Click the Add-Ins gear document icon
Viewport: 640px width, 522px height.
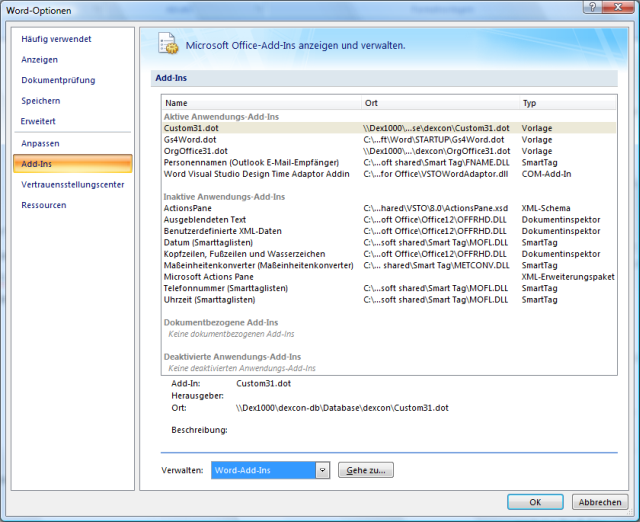168,43
